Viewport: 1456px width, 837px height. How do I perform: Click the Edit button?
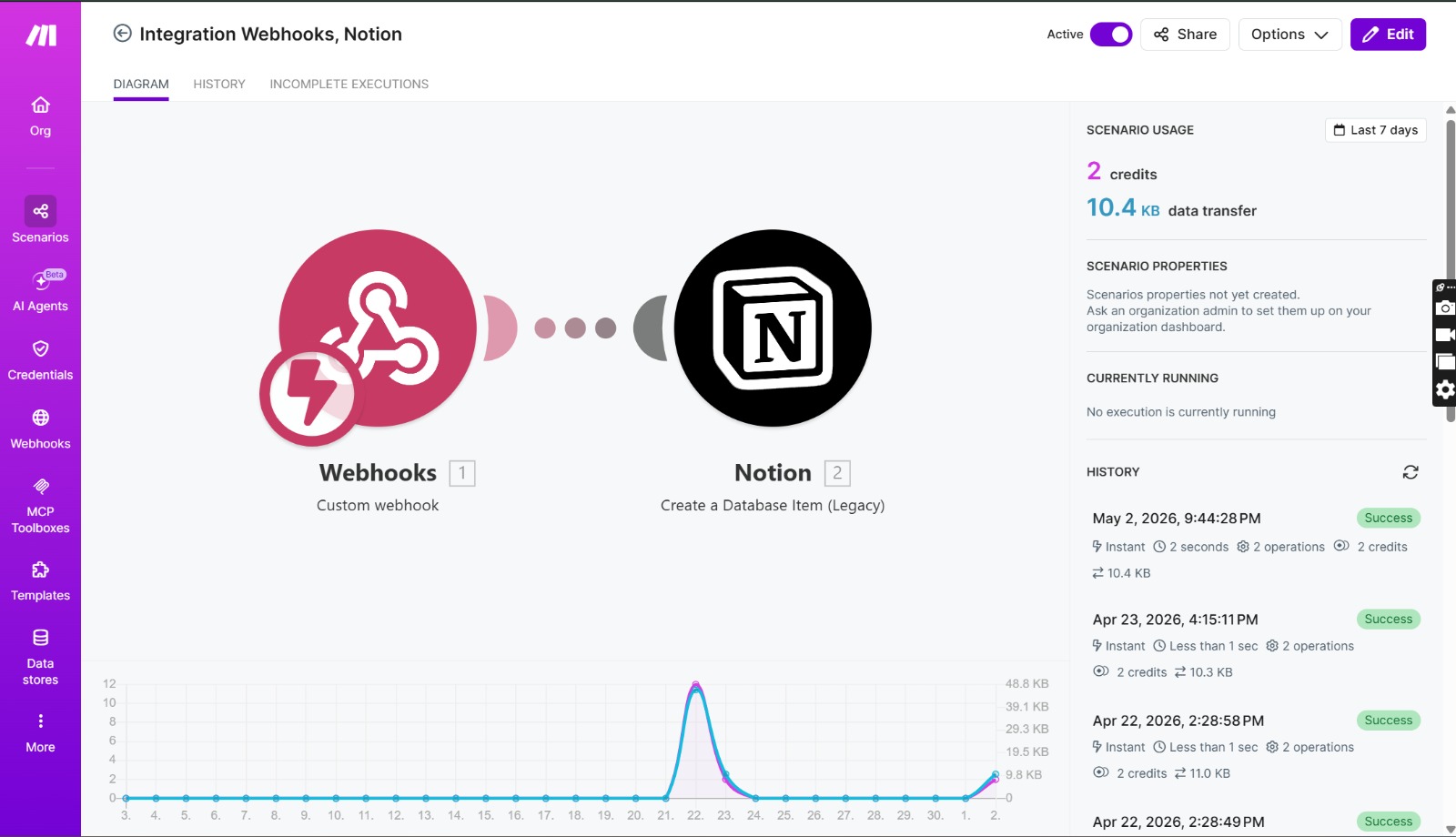point(1388,35)
